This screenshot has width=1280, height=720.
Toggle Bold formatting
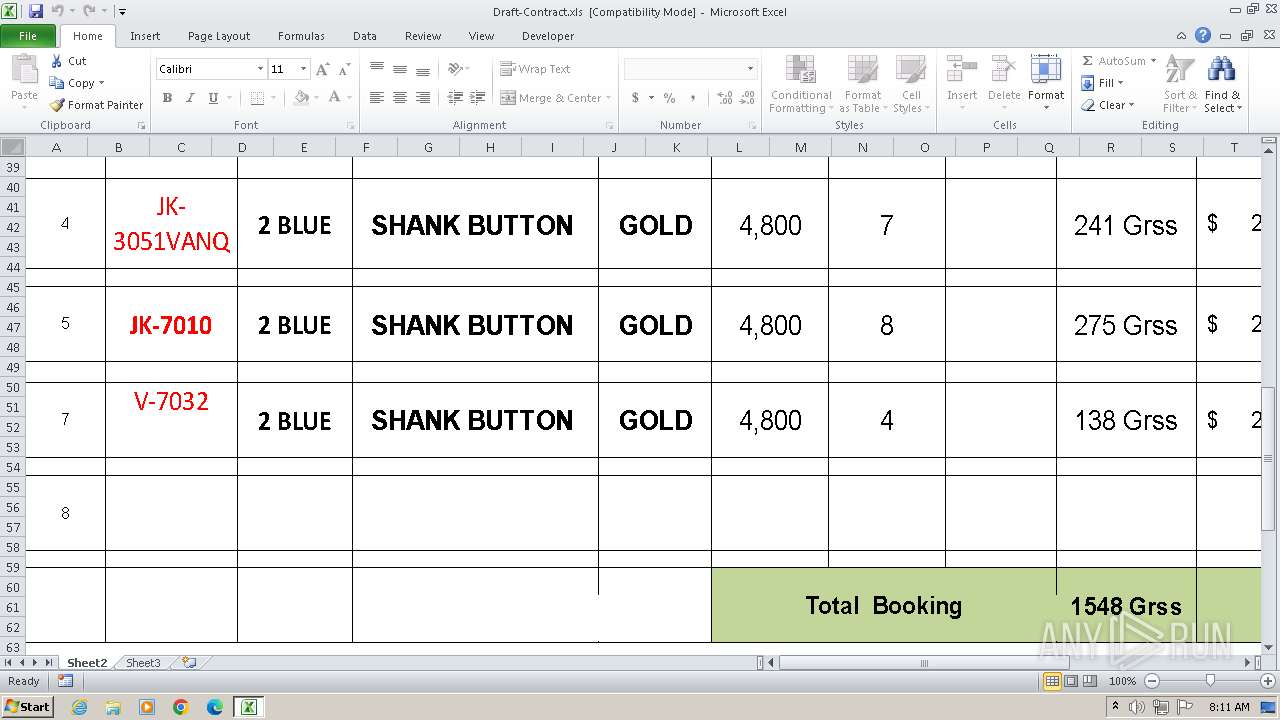click(x=167, y=98)
